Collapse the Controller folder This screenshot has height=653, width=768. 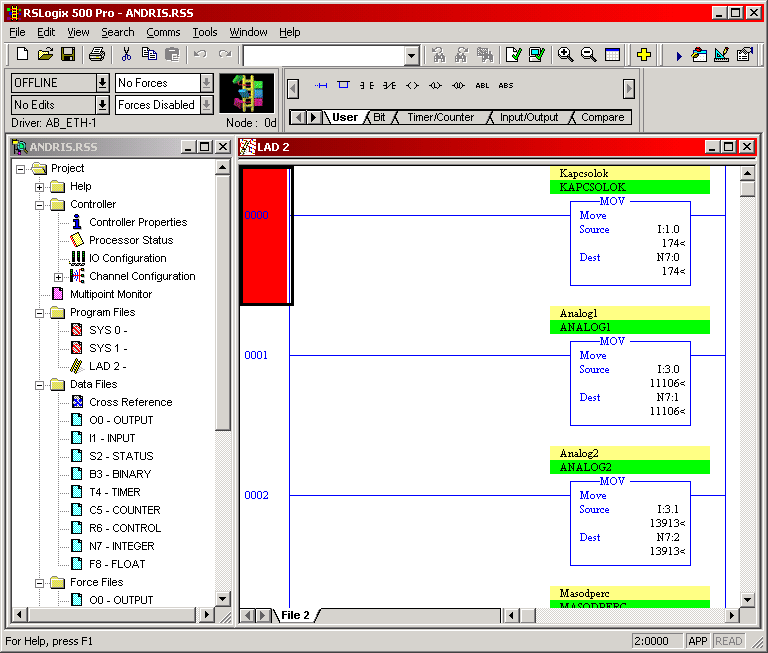click(x=39, y=205)
